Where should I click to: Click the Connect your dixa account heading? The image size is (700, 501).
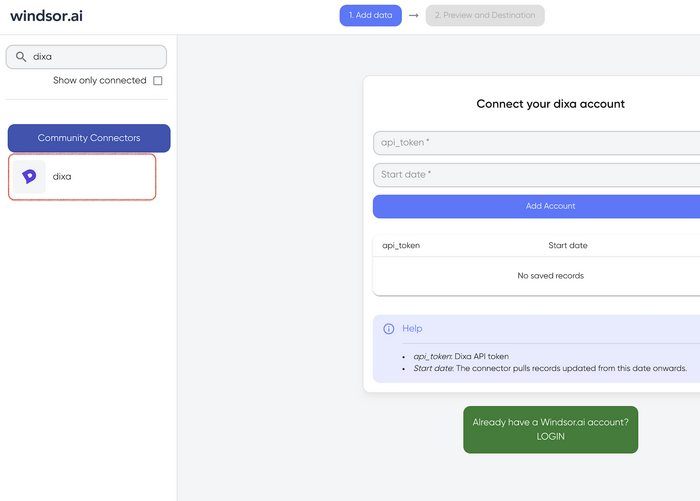pyautogui.click(x=550, y=104)
